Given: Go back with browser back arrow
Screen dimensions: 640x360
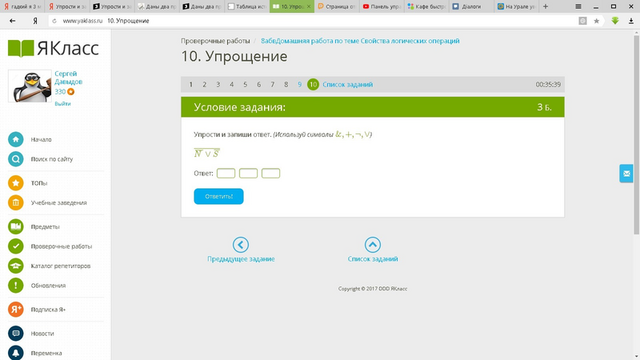Looking at the screenshot, I should 12,21.
